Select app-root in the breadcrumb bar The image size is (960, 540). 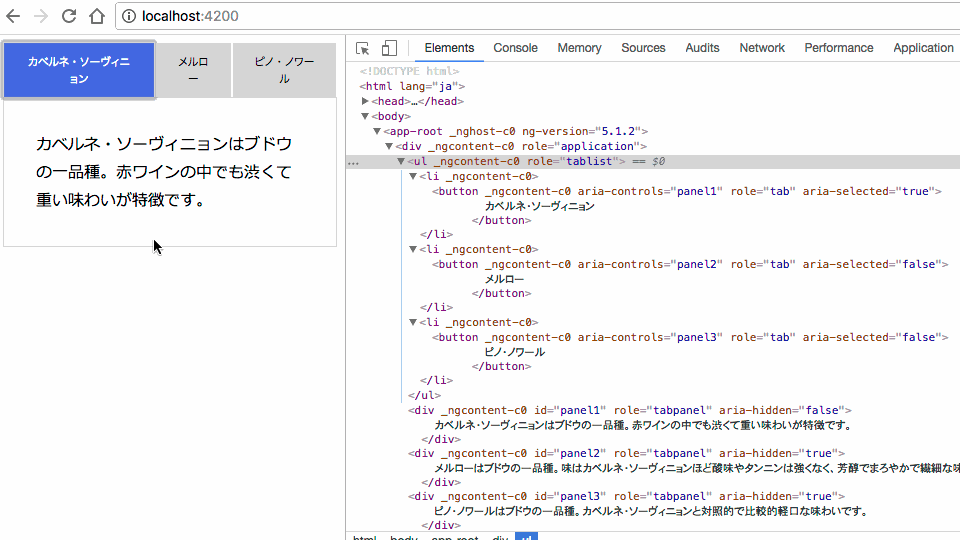click(455, 537)
